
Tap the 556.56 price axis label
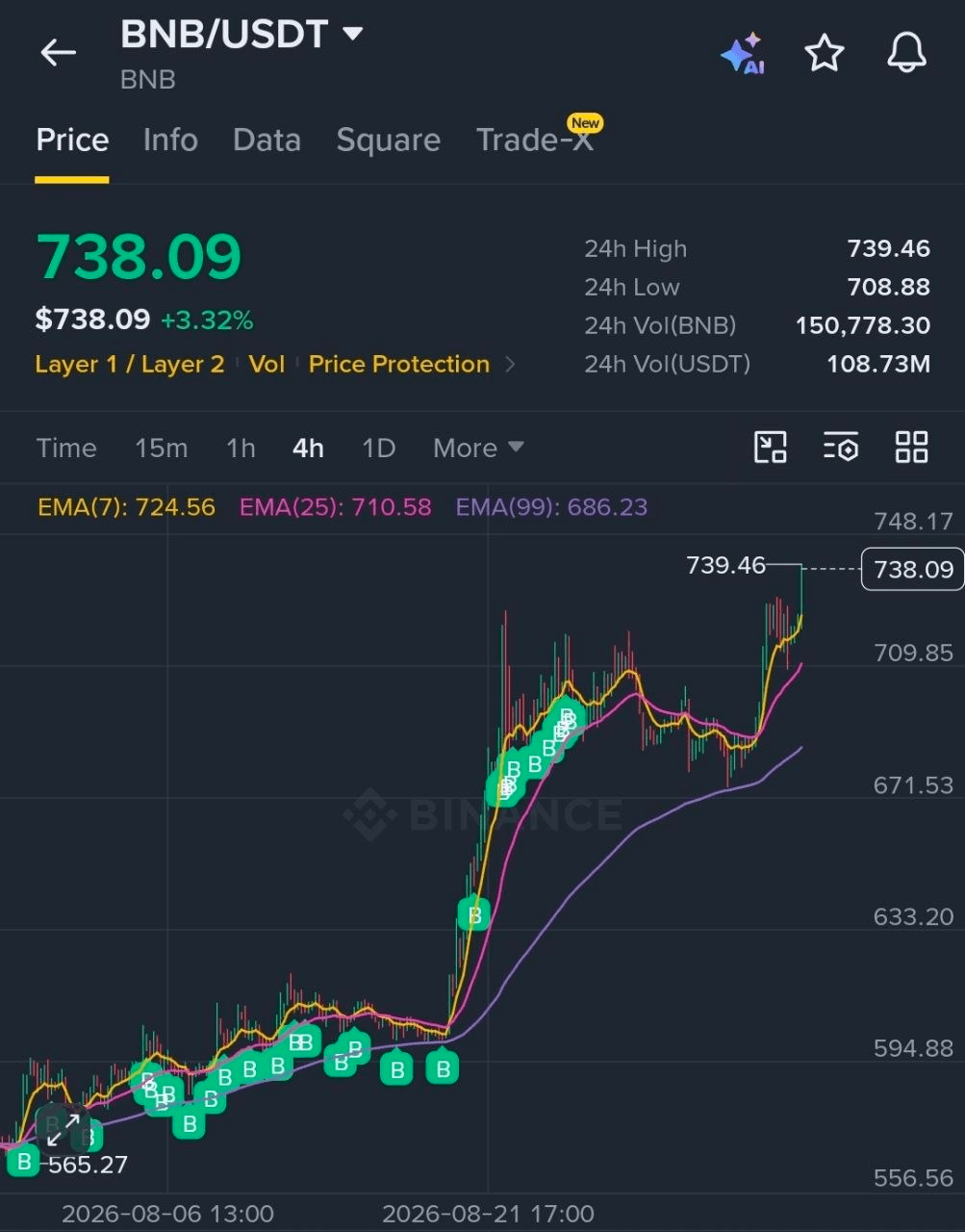click(x=913, y=1178)
